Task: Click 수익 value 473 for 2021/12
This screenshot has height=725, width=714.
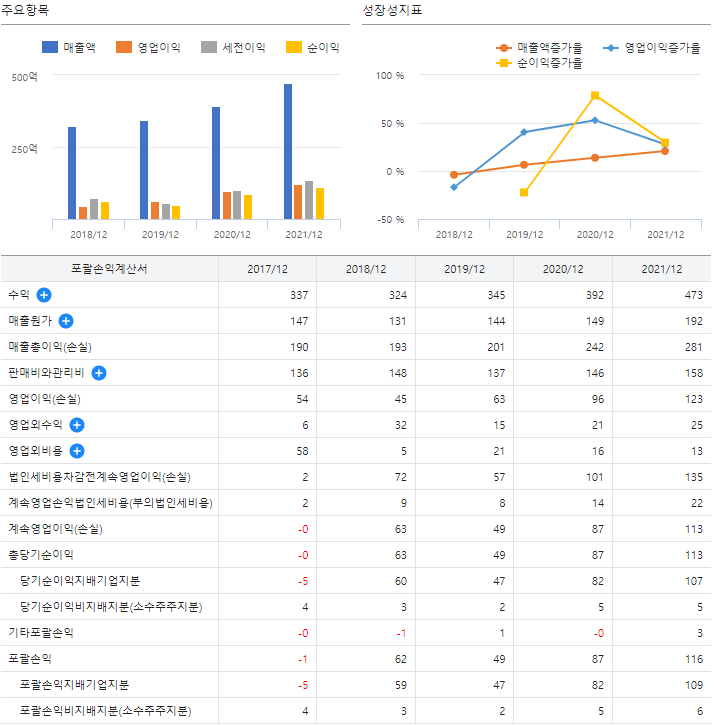Action: point(694,295)
